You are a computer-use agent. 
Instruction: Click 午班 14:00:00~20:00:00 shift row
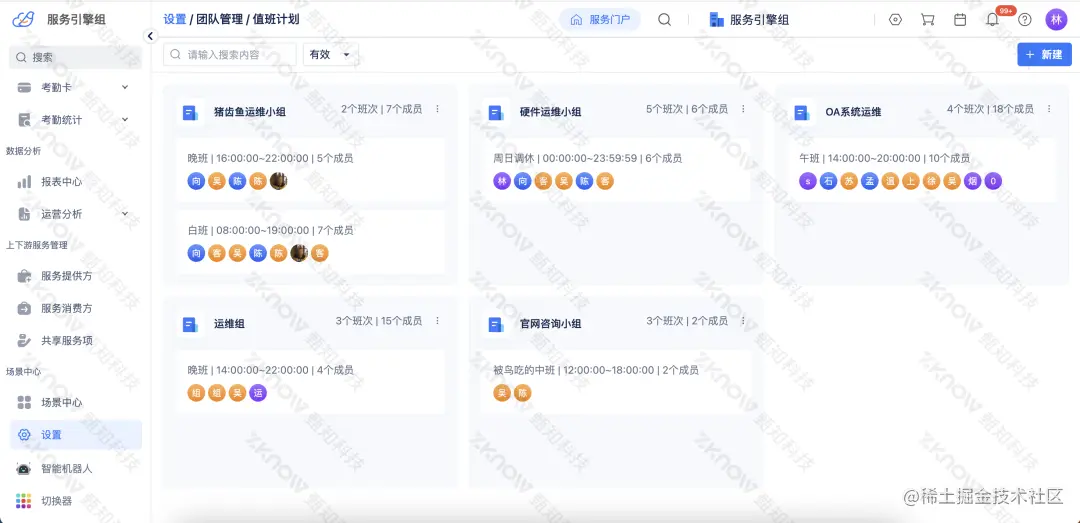click(921, 170)
